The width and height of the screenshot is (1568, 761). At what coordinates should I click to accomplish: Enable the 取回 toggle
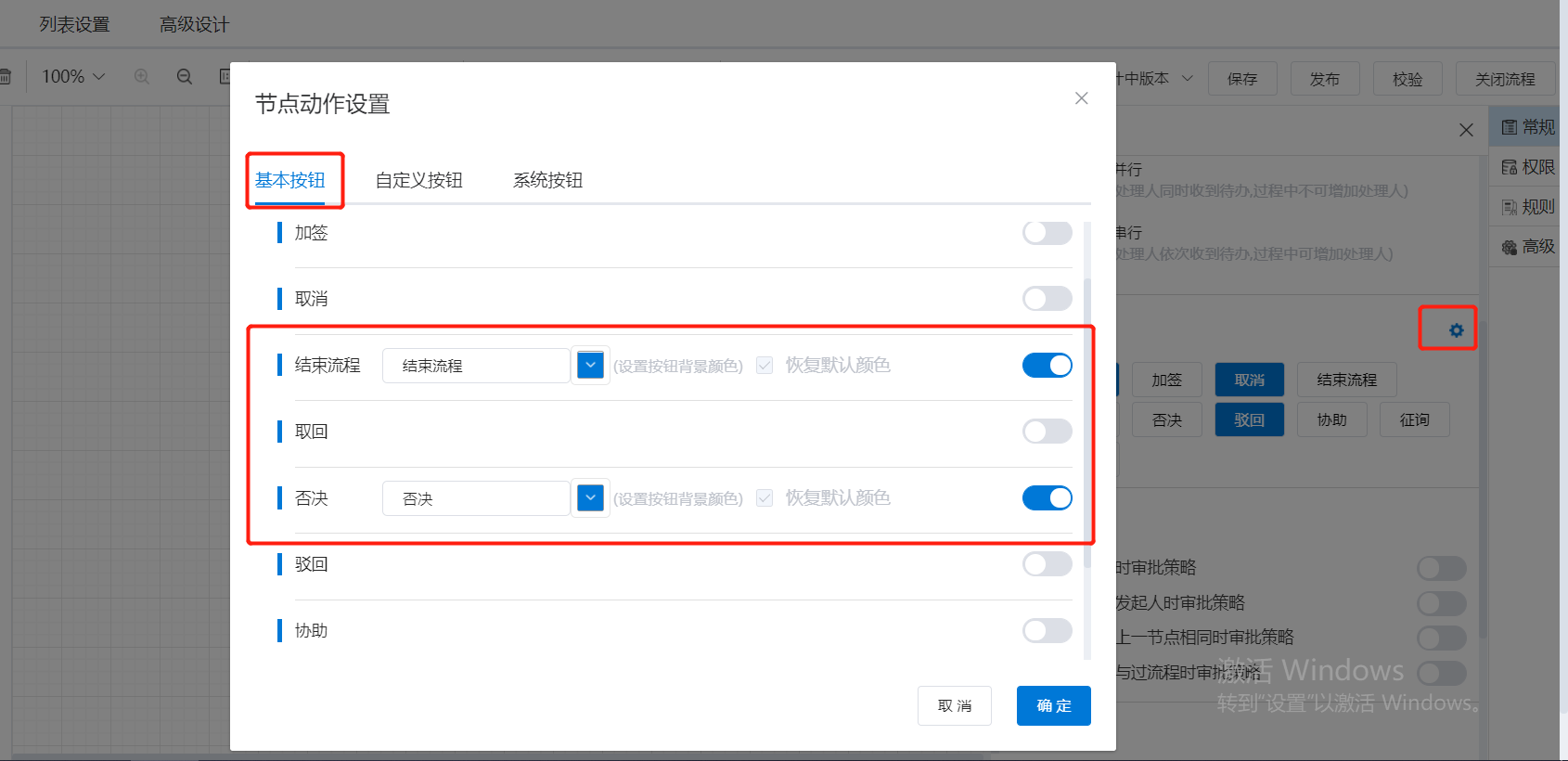pyautogui.click(x=1047, y=432)
